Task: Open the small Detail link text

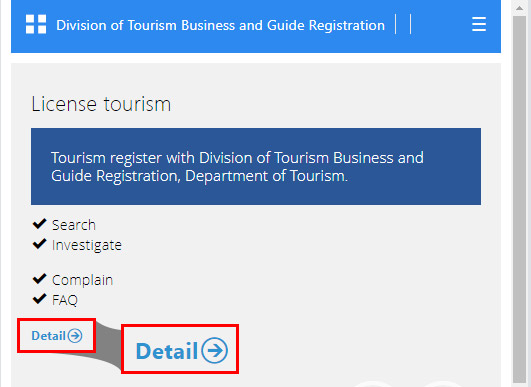Action: coord(49,336)
